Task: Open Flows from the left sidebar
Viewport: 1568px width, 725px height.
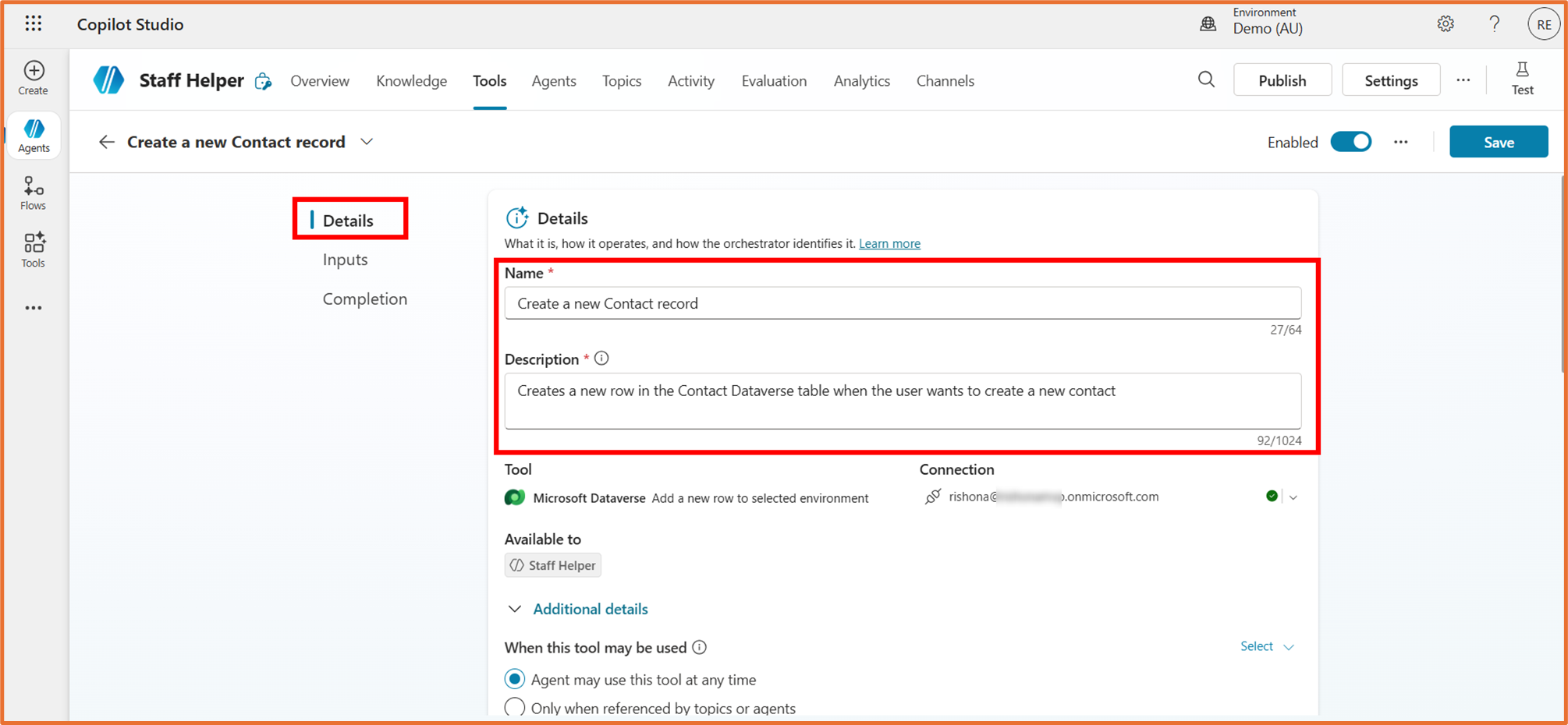Action: tap(33, 193)
